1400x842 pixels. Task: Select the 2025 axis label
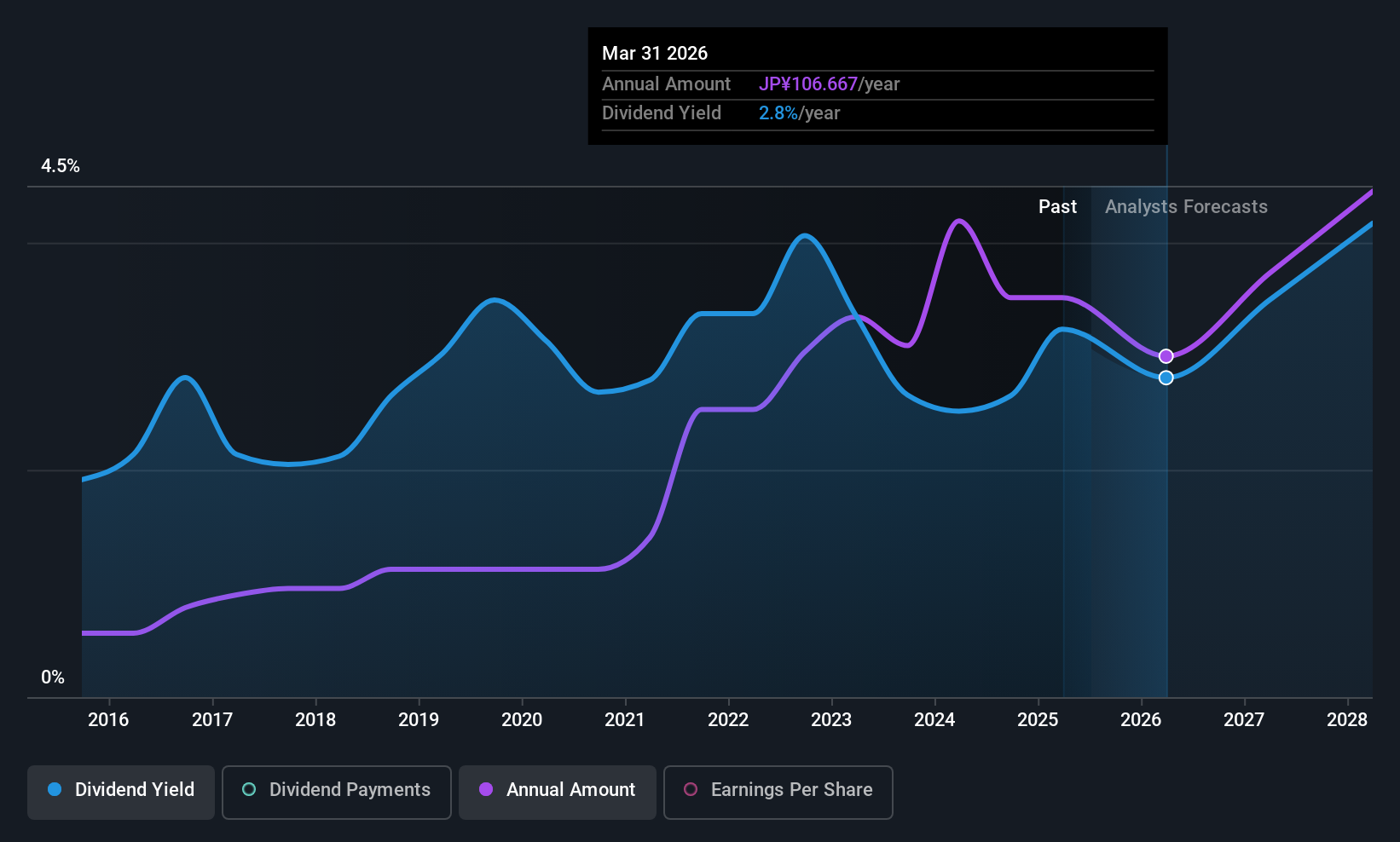[1038, 720]
